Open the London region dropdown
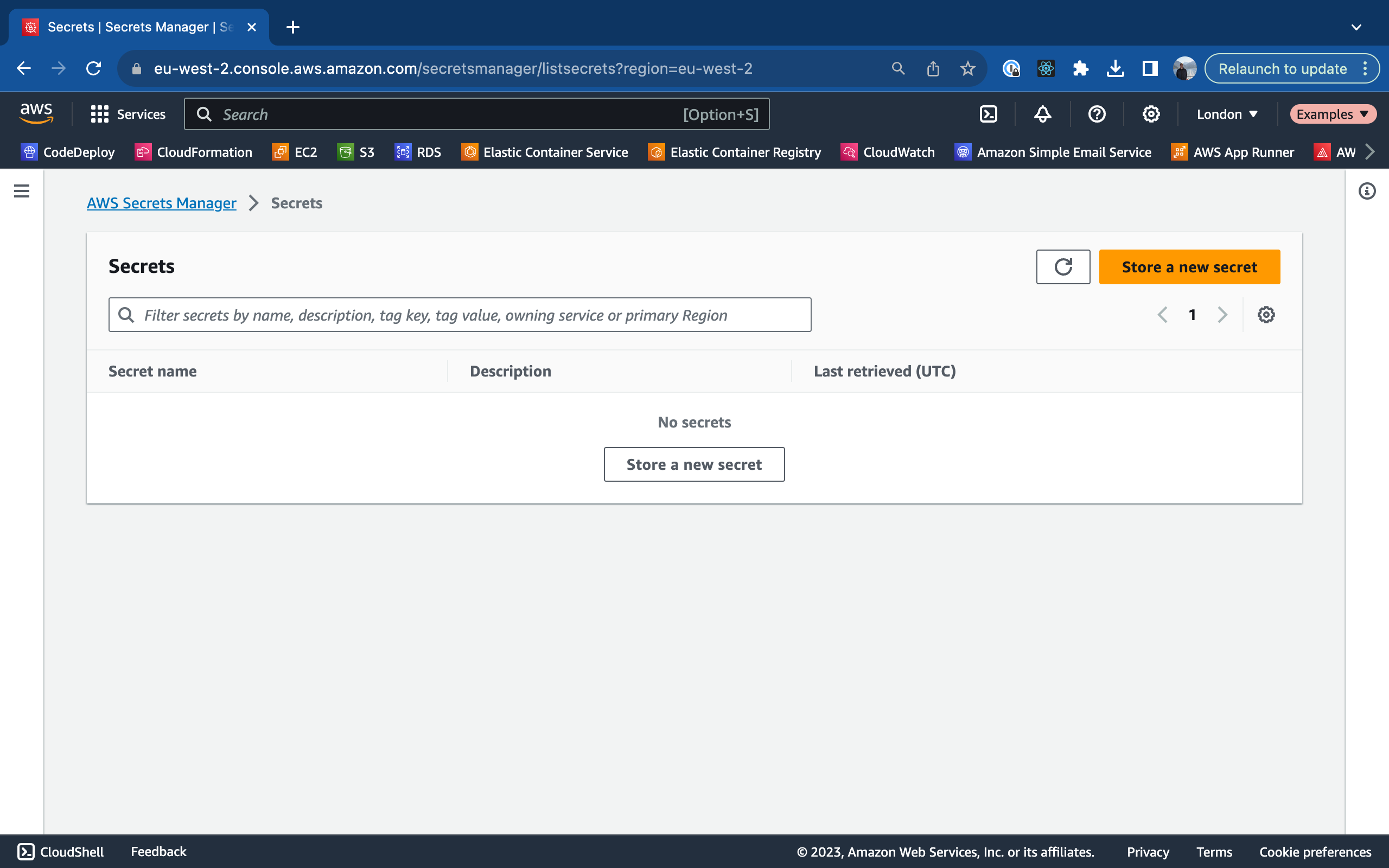Viewport: 1389px width, 868px height. (x=1227, y=114)
